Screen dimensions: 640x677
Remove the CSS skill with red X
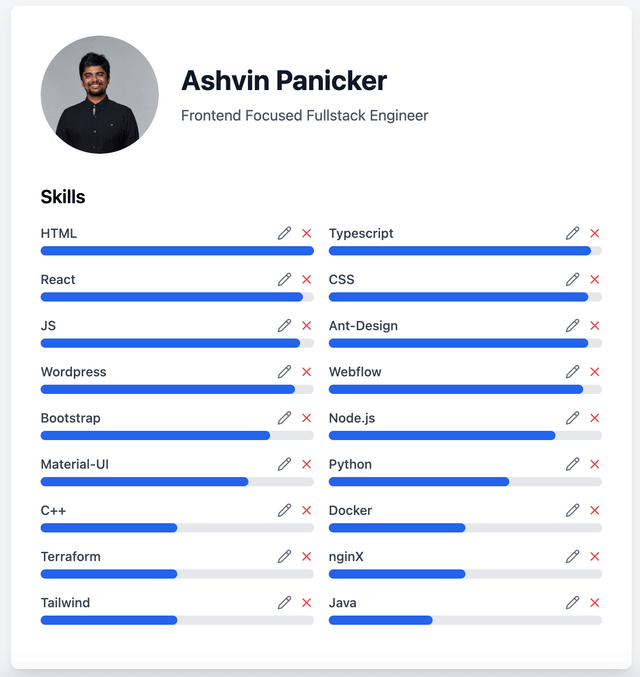(595, 280)
